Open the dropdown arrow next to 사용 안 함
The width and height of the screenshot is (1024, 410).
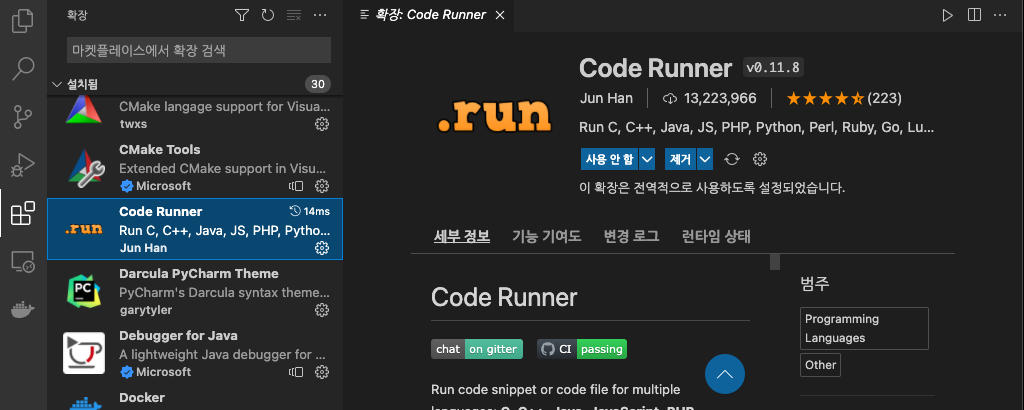click(x=647, y=159)
